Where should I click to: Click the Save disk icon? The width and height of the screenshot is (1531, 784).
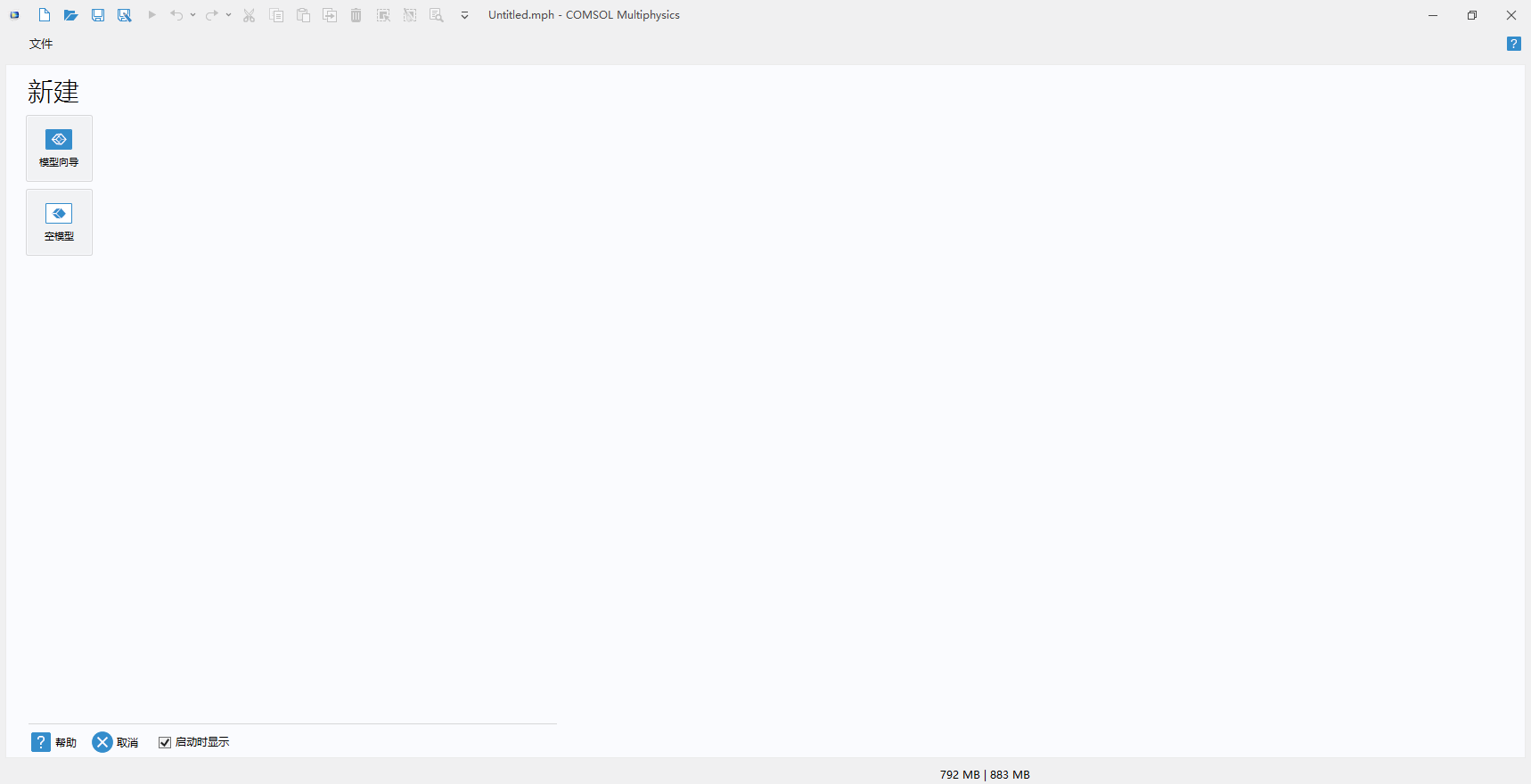98,15
